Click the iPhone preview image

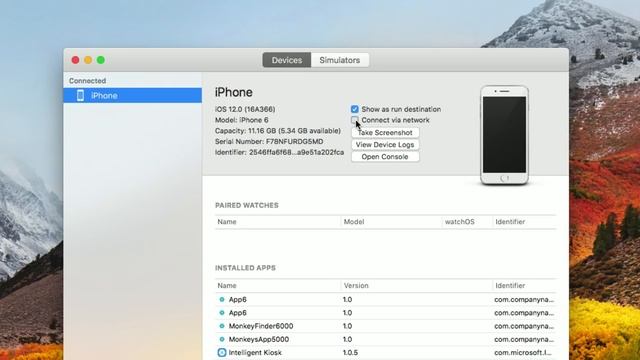[x=504, y=135]
